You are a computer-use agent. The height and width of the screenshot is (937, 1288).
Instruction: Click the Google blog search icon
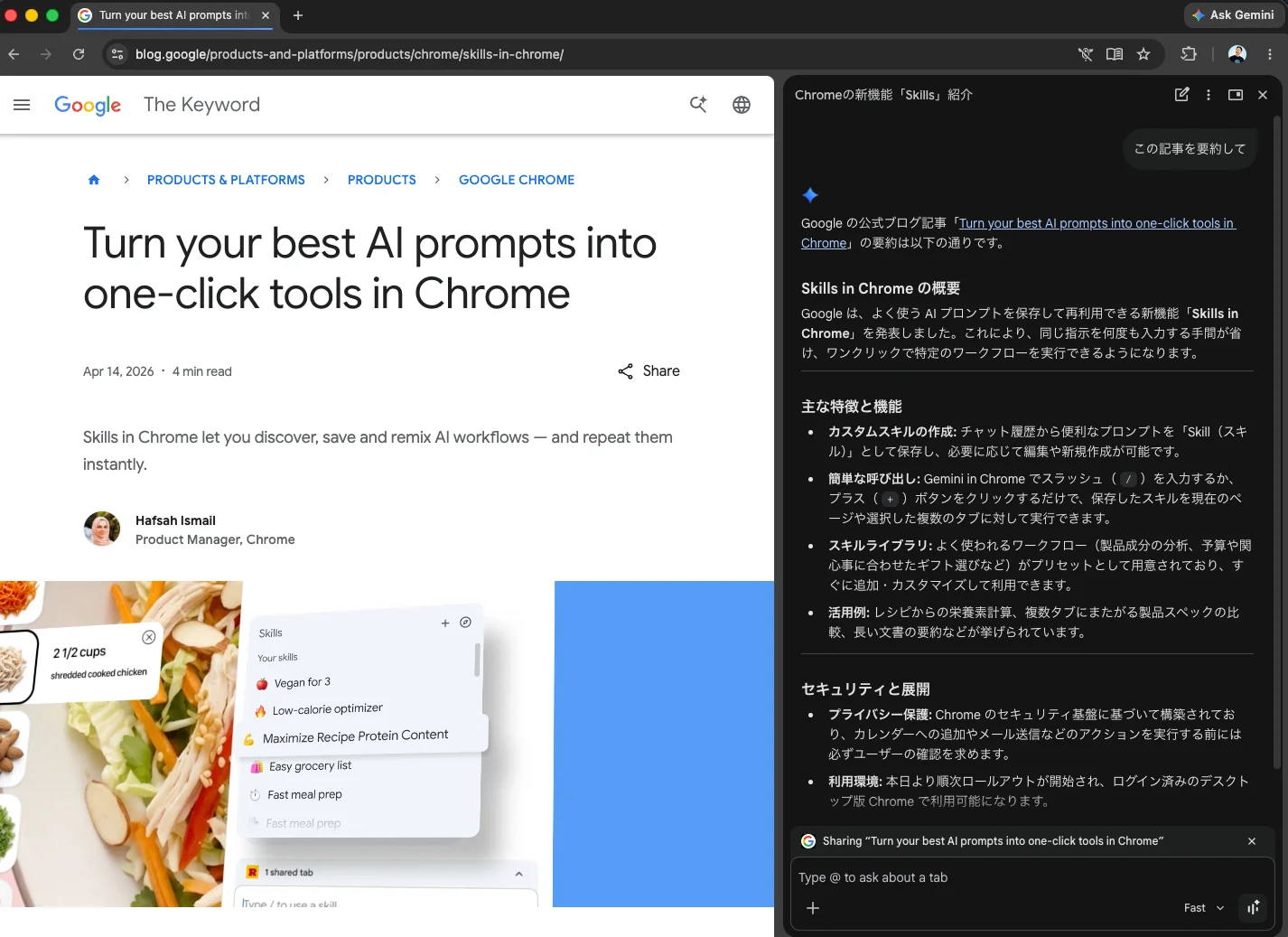698,105
